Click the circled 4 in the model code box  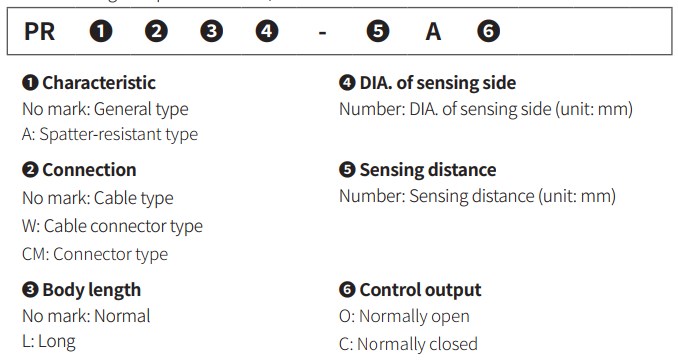(x=267, y=32)
